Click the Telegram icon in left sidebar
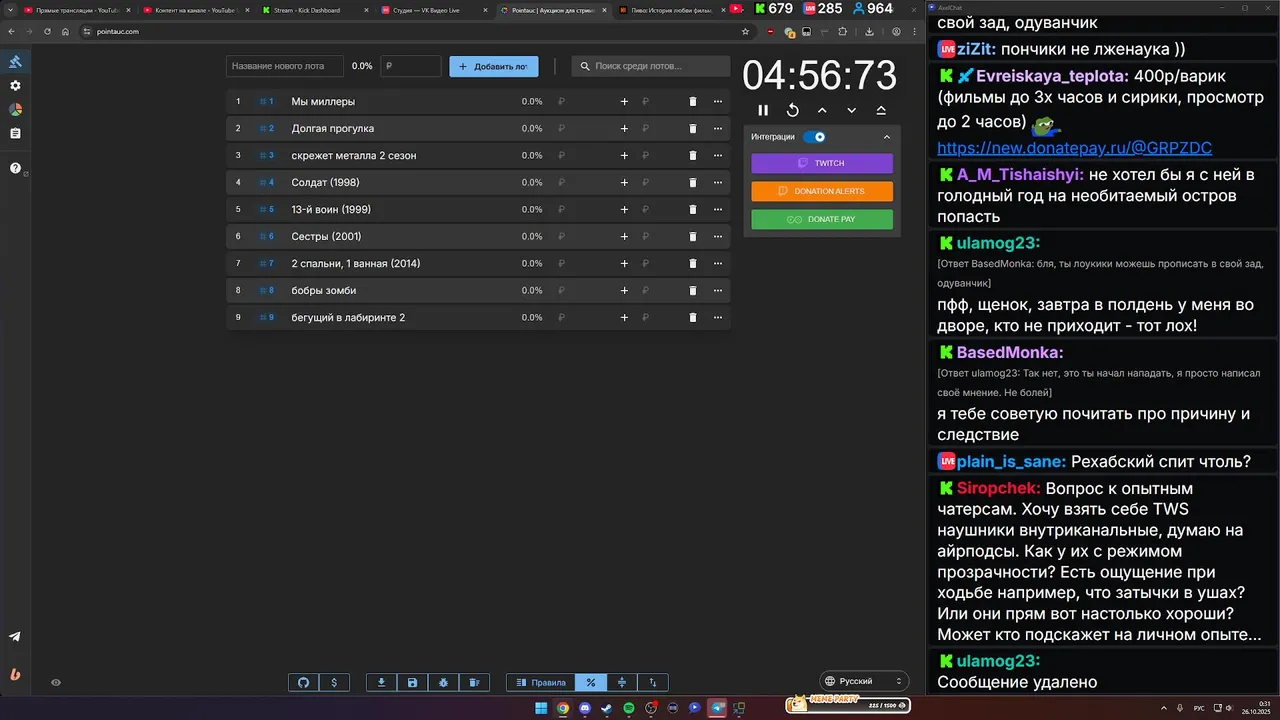The image size is (1280, 720). coord(15,637)
